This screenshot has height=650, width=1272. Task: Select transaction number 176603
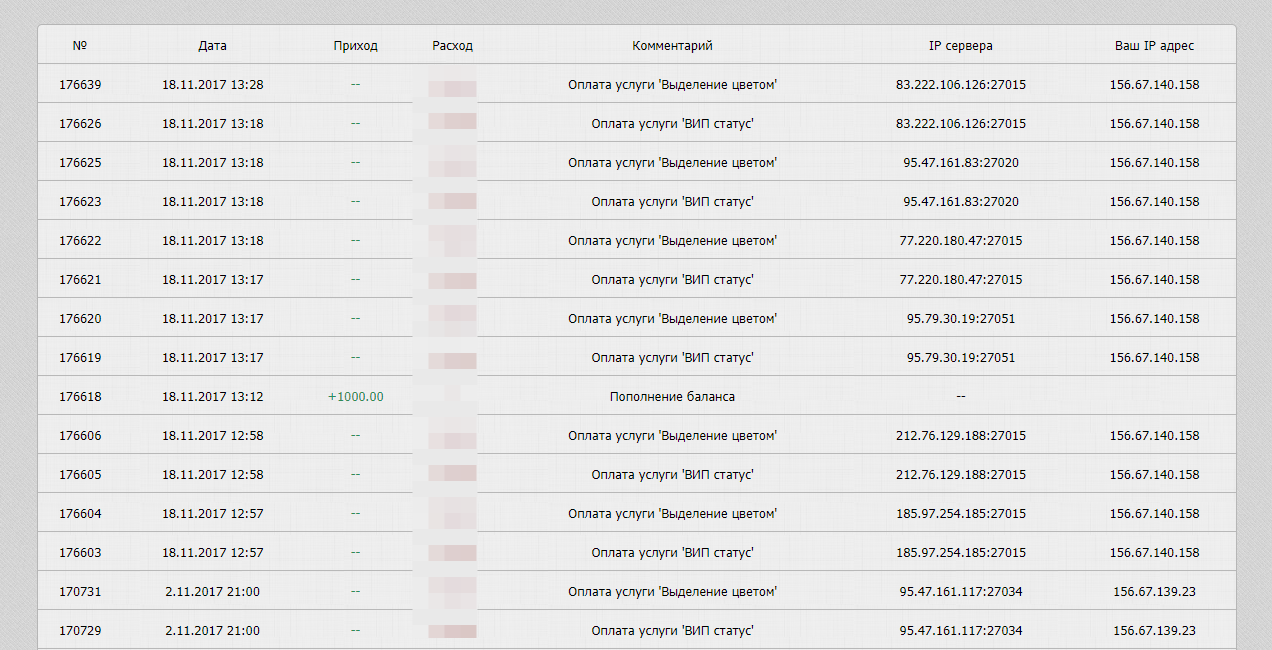point(80,553)
